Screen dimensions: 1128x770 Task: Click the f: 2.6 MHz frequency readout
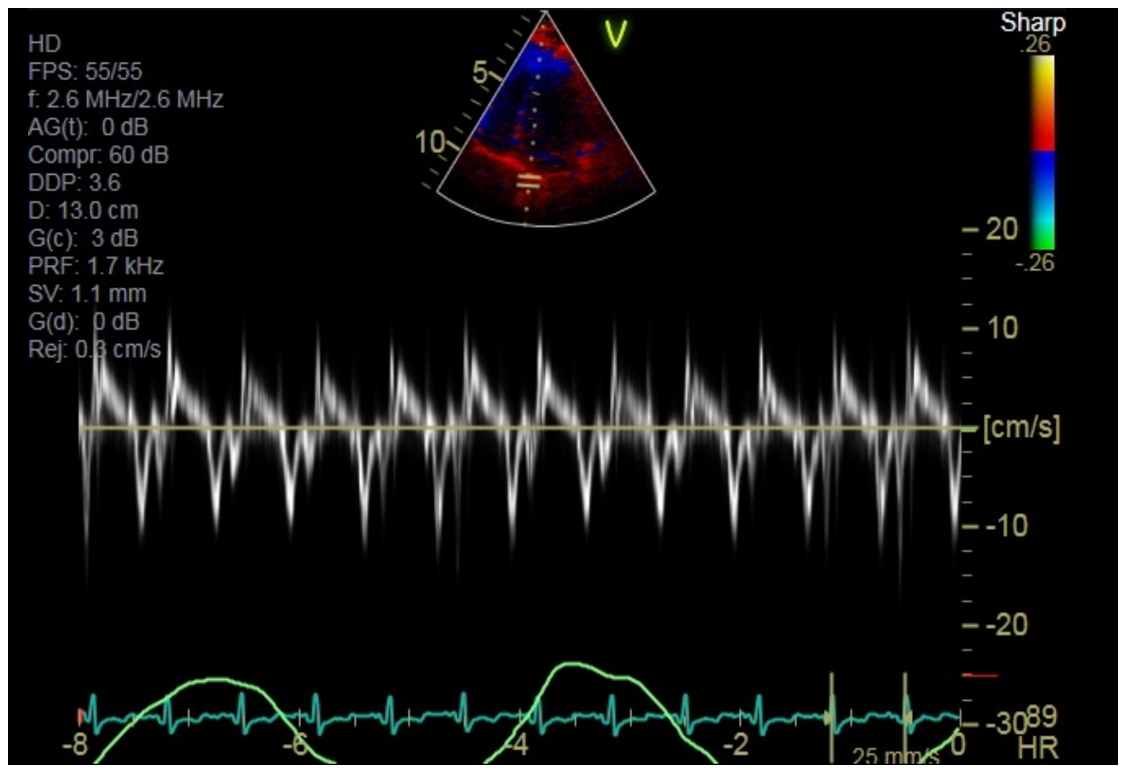(126, 99)
